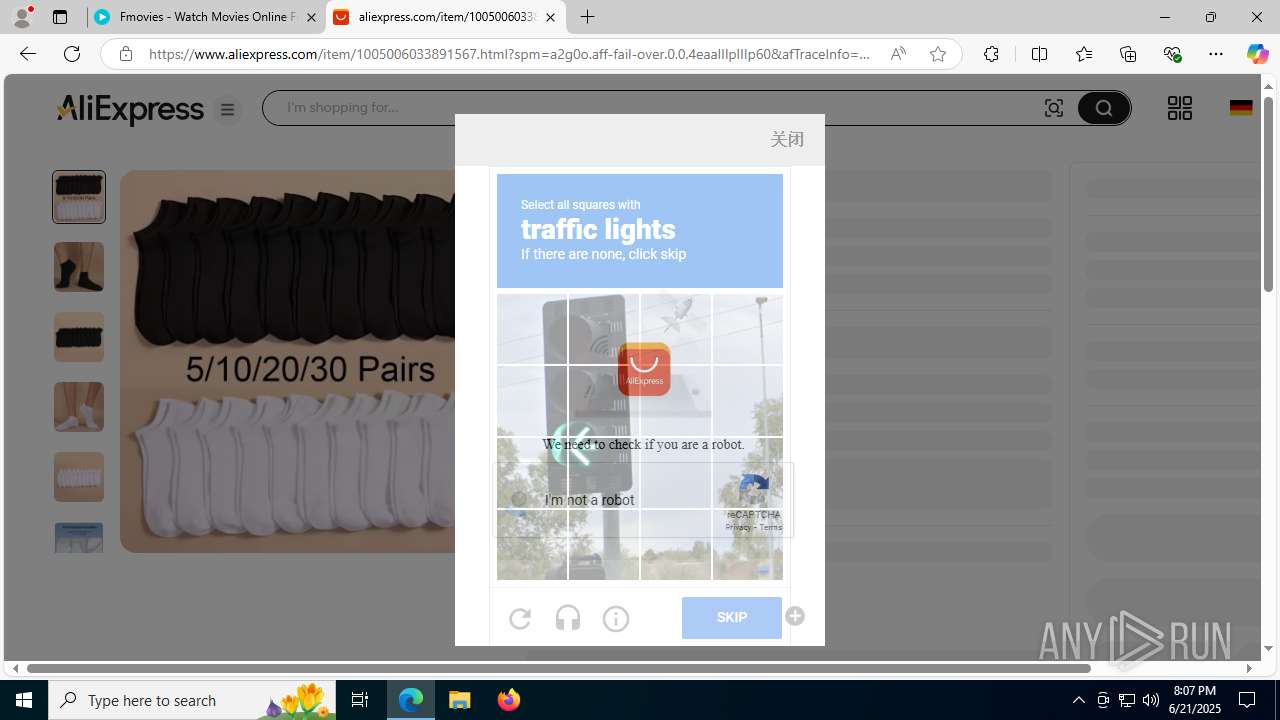Open tab actions menu icon
1280x720 pixels.
point(60,17)
